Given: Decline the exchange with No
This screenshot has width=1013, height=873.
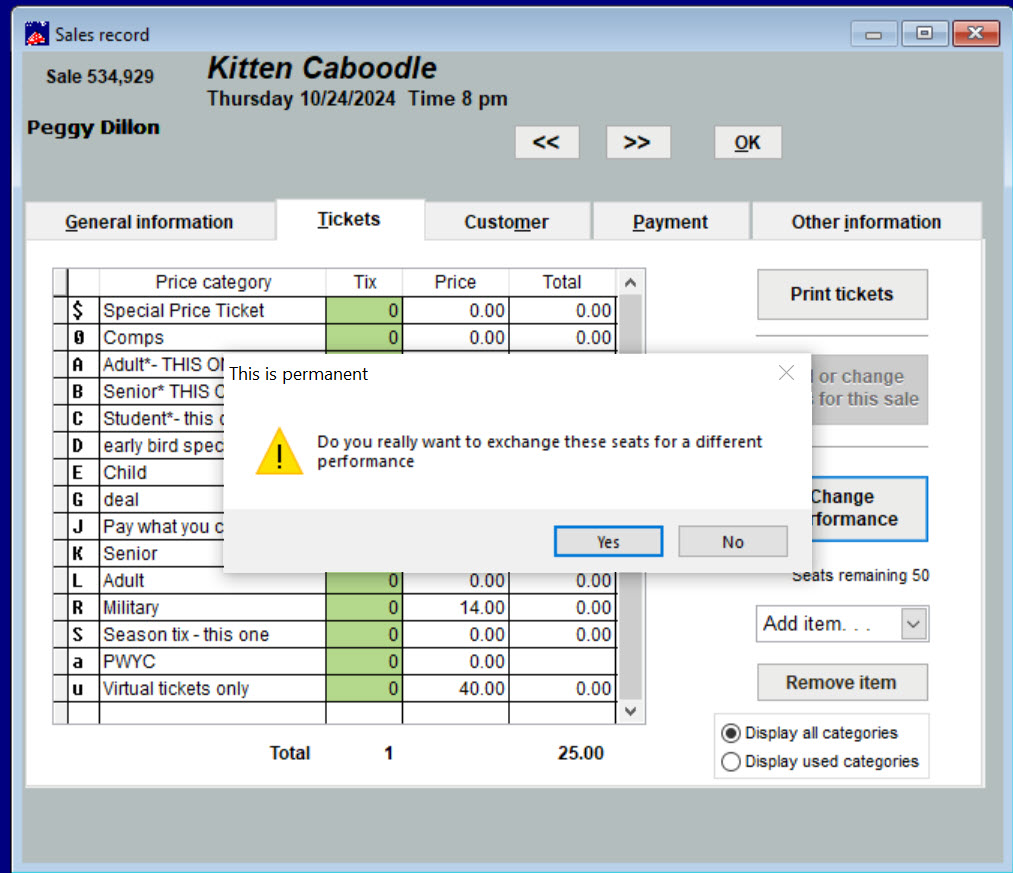Looking at the screenshot, I should pos(733,542).
